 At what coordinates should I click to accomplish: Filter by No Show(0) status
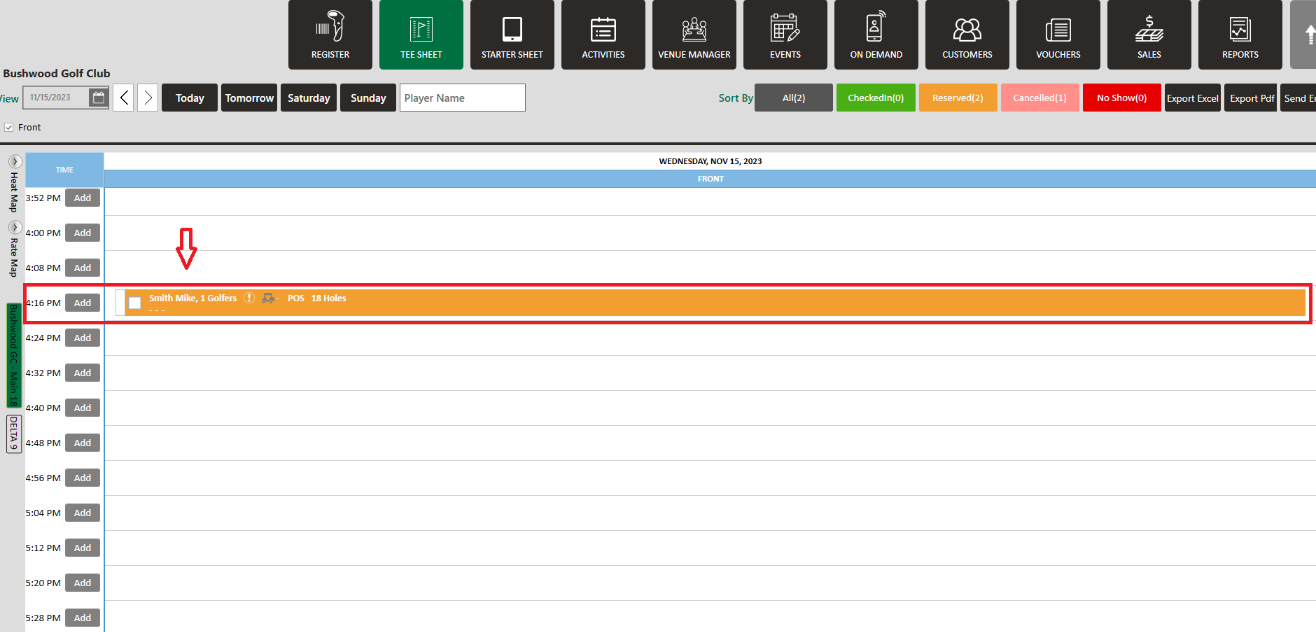[x=1121, y=98]
